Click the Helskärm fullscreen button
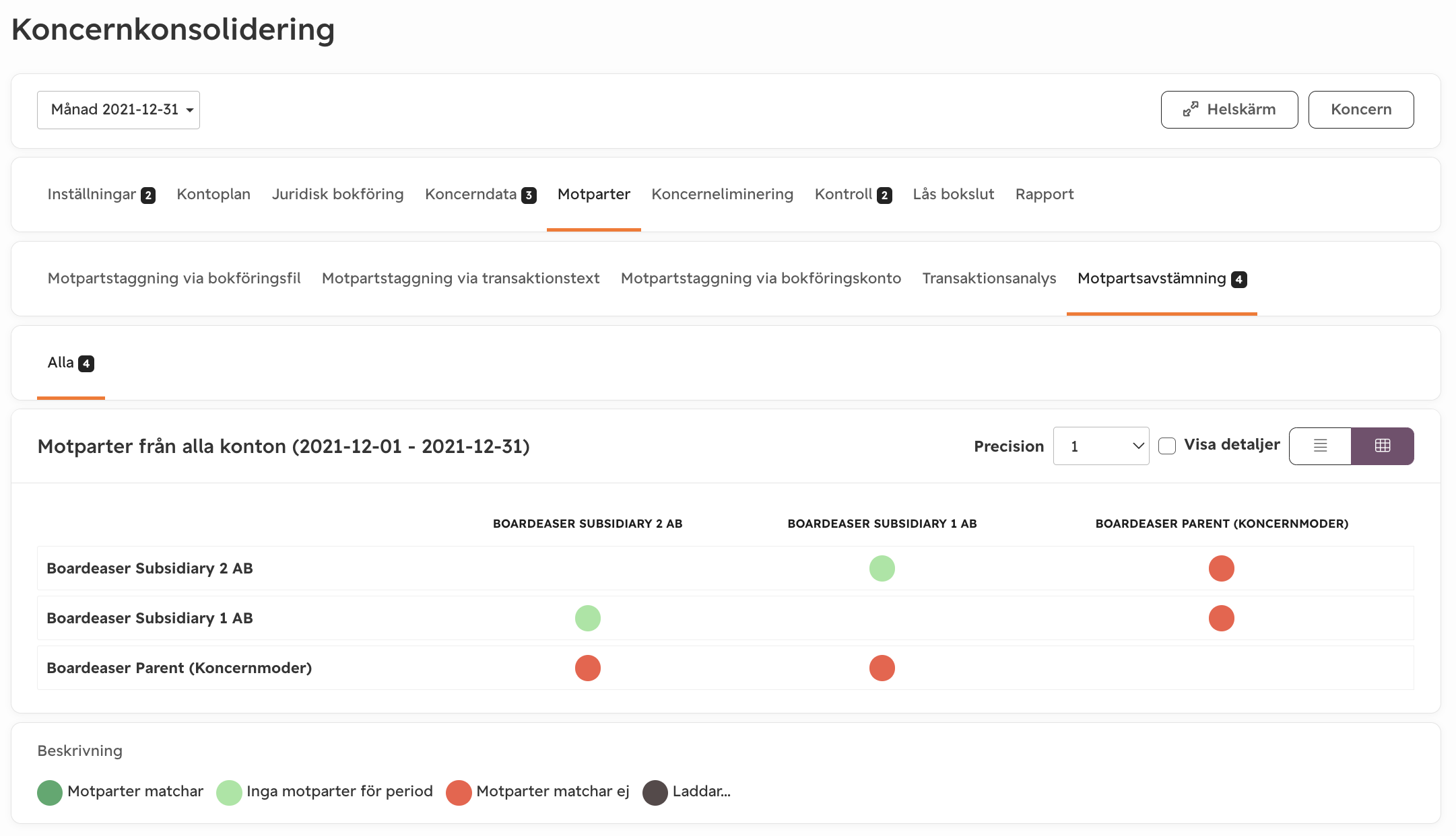 point(1229,109)
